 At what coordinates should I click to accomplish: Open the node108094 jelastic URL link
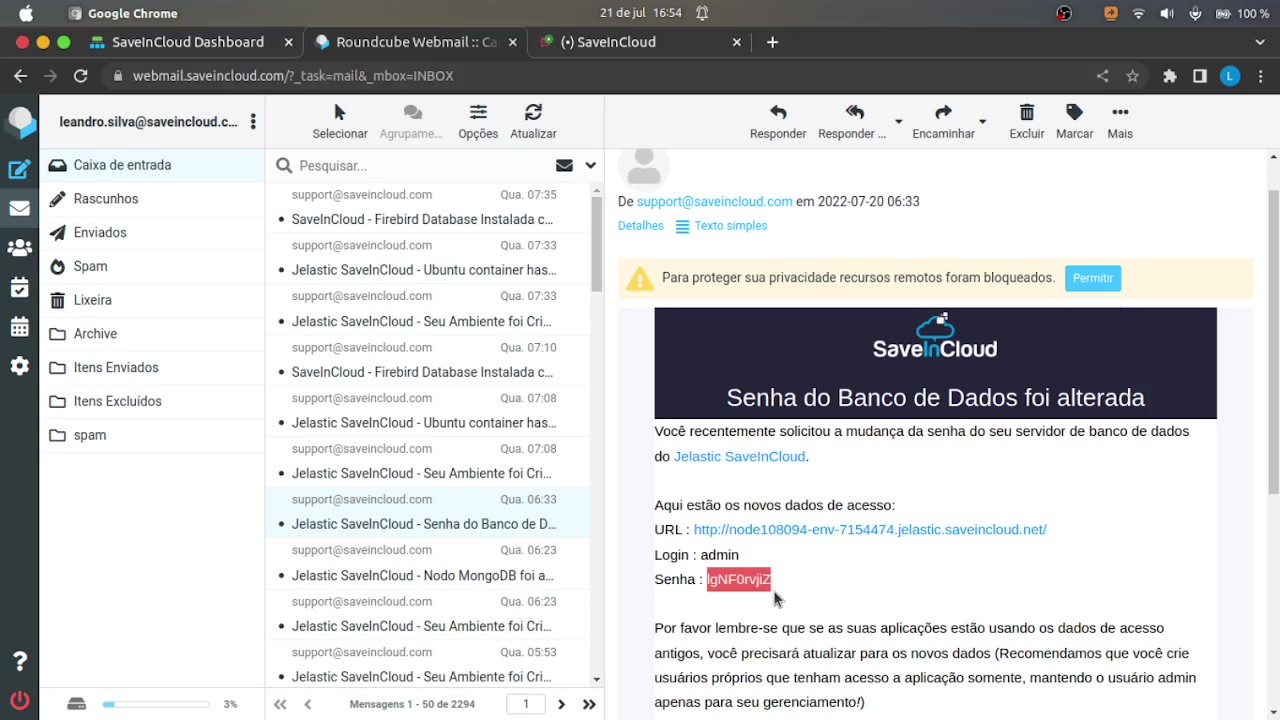click(x=870, y=530)
